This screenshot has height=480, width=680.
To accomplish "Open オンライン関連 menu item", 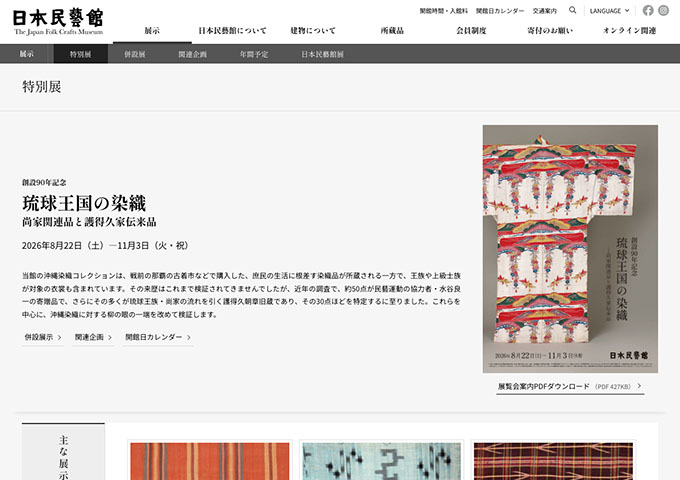I will tap(629, 31).
